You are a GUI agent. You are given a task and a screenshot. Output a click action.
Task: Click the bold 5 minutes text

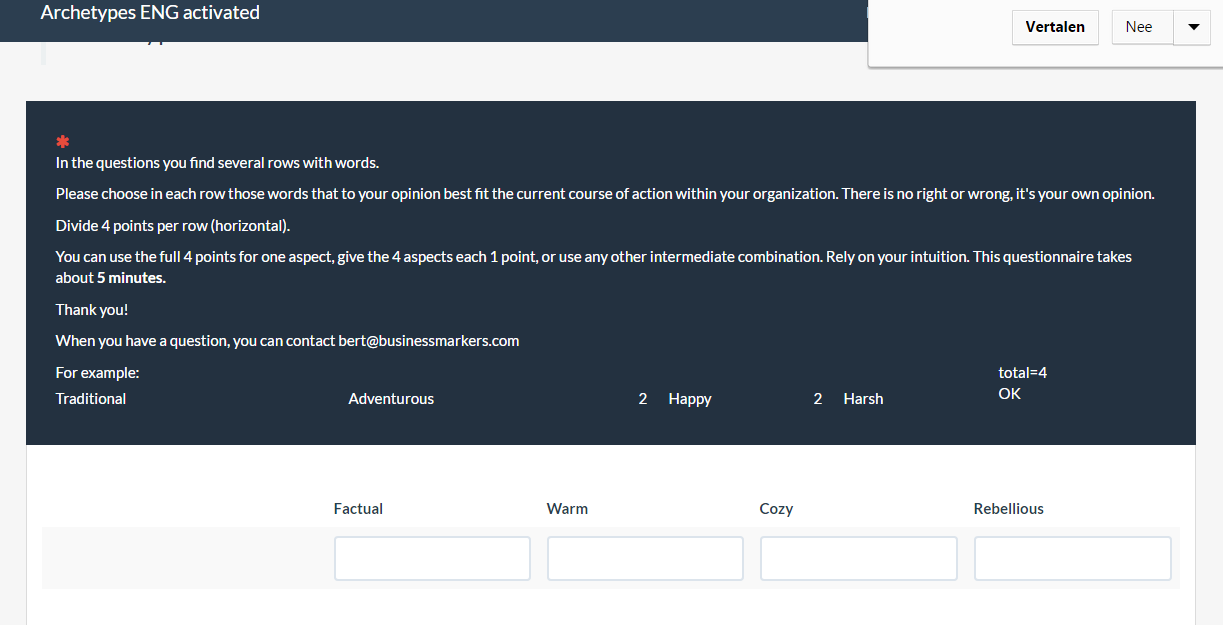point(131,278)
